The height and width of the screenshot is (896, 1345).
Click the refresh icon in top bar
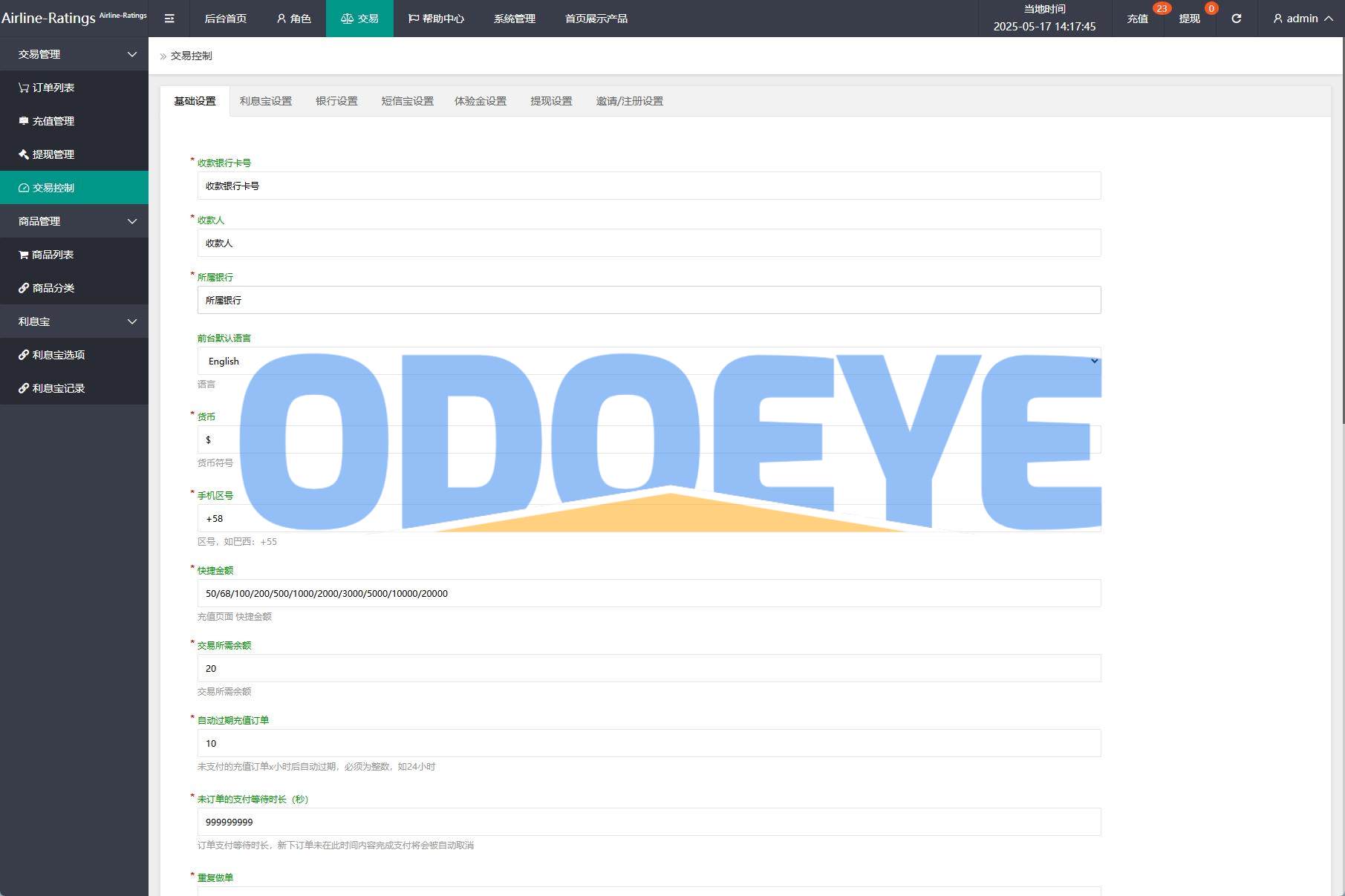click(x=1237, y=19)
